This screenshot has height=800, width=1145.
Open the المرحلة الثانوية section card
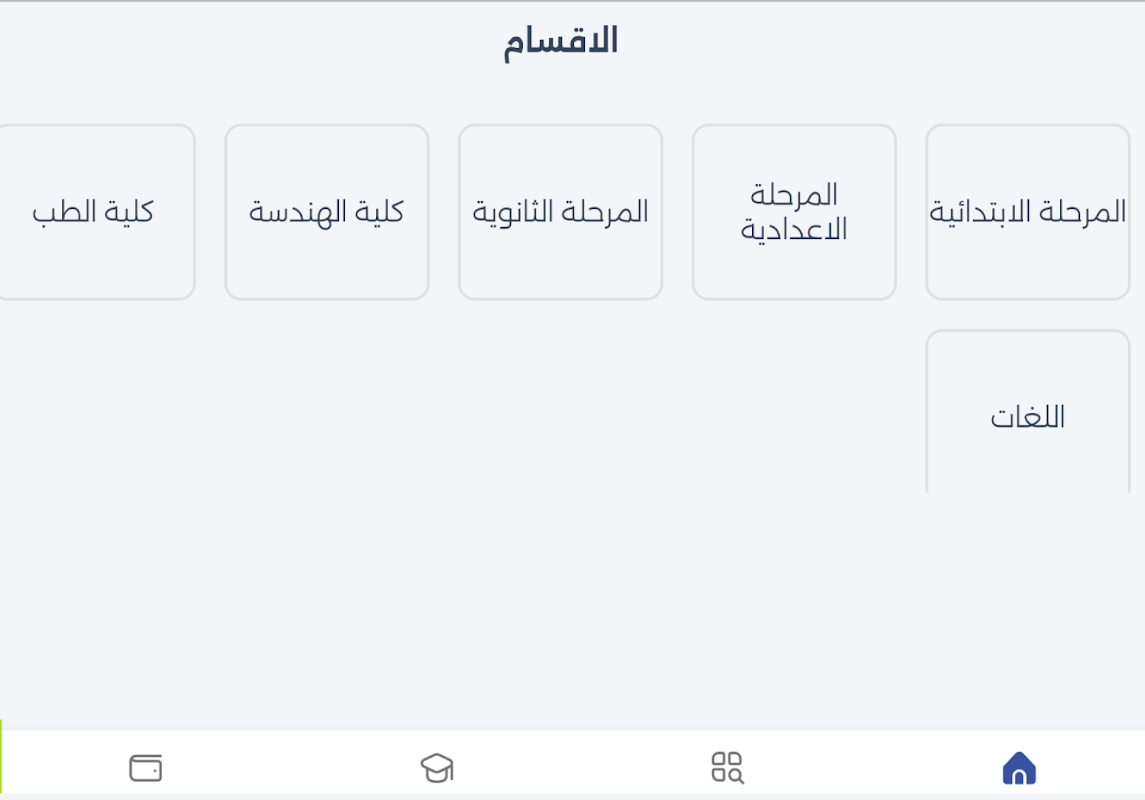pyautogui.click(x=560, y=212)
